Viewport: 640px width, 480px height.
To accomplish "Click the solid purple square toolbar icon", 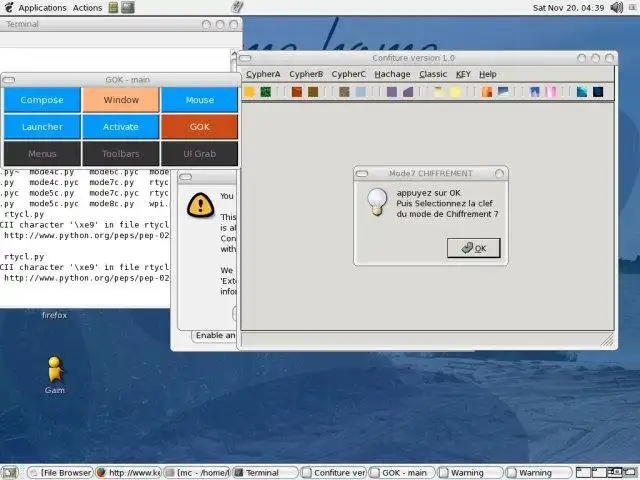I will [392, 92].
